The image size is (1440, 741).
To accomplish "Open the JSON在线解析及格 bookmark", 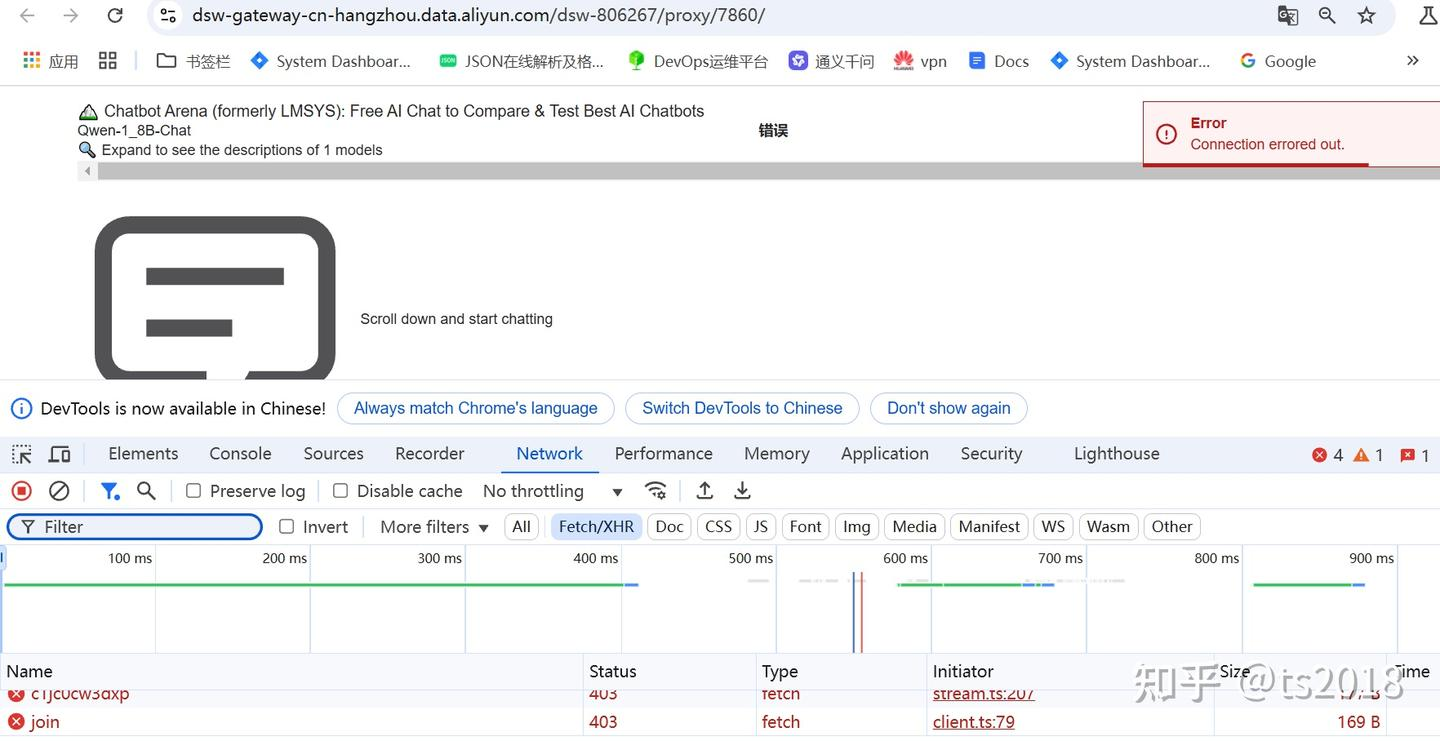I will (521, 61).
